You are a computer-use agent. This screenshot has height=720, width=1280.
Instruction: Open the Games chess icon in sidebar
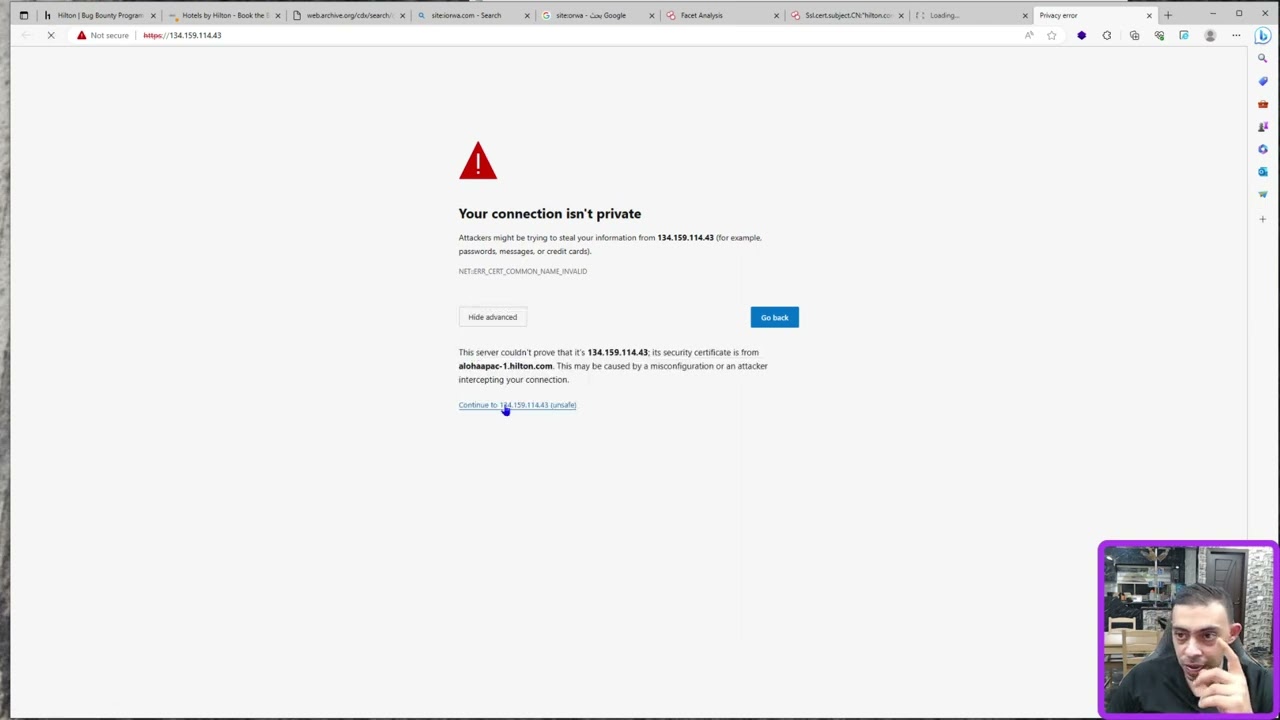click(x=1263, y=127)
